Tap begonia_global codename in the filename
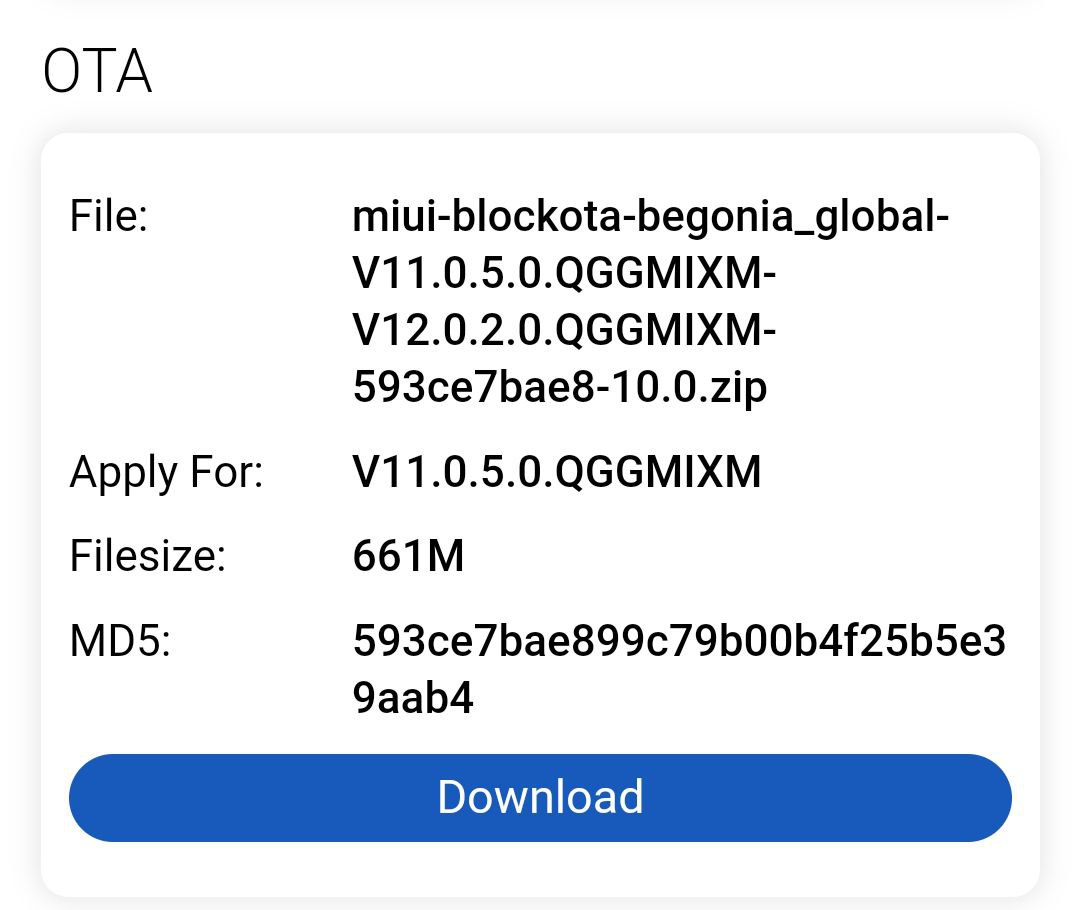The height and width of the screenshot is (910, 1080). coord(785,217)
